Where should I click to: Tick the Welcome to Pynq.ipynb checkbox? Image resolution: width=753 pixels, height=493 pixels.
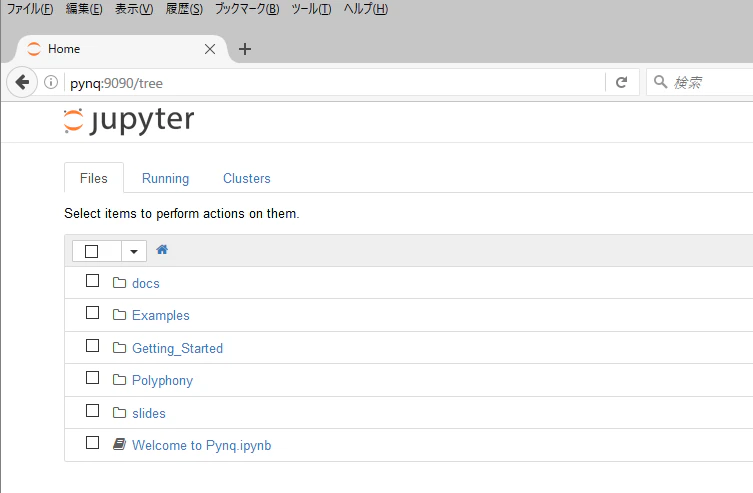click(92, 443)
